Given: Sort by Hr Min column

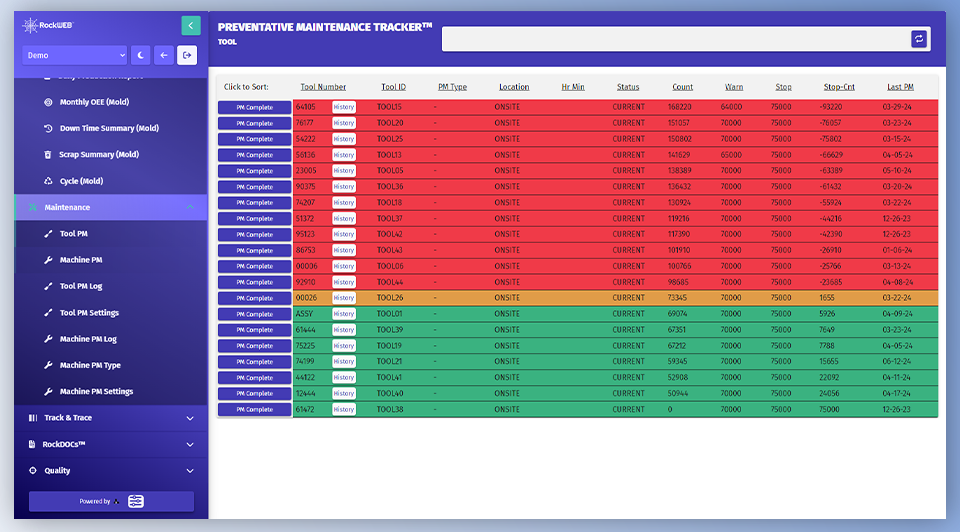Looking at the screenshot, I should click(x=573, y=87).
